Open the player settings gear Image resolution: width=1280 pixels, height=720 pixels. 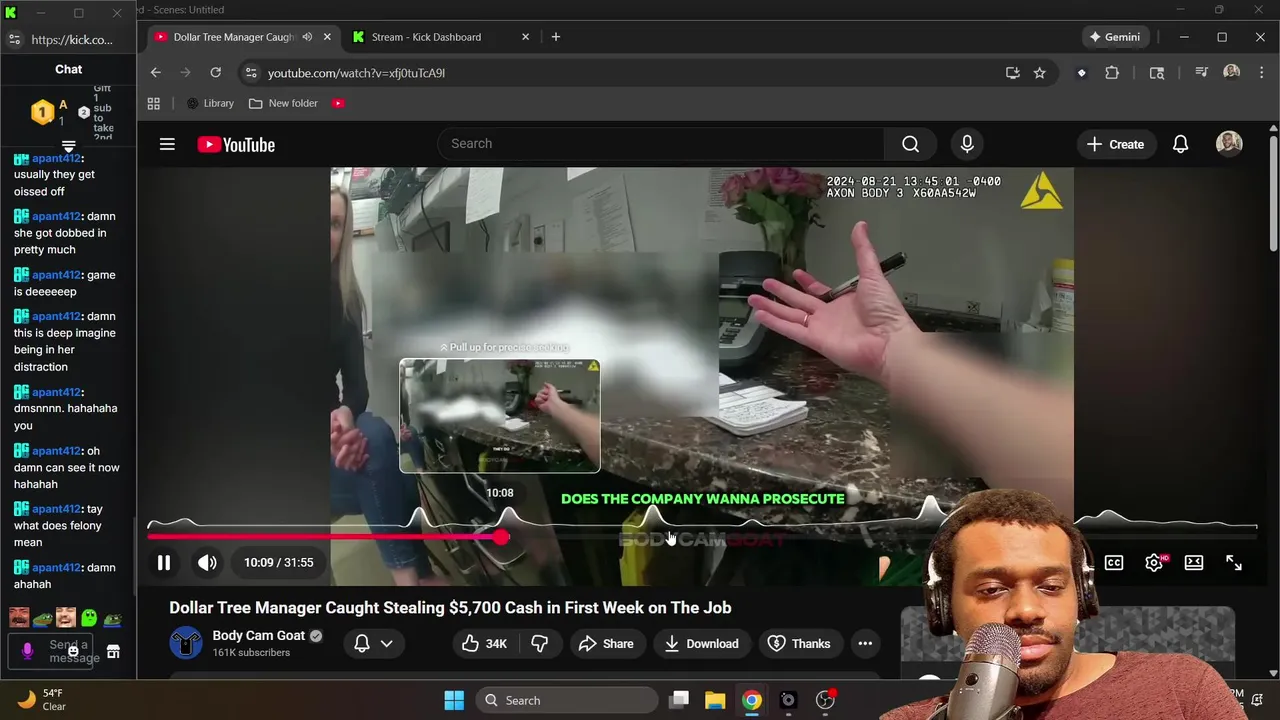(x=1154, y=563)
